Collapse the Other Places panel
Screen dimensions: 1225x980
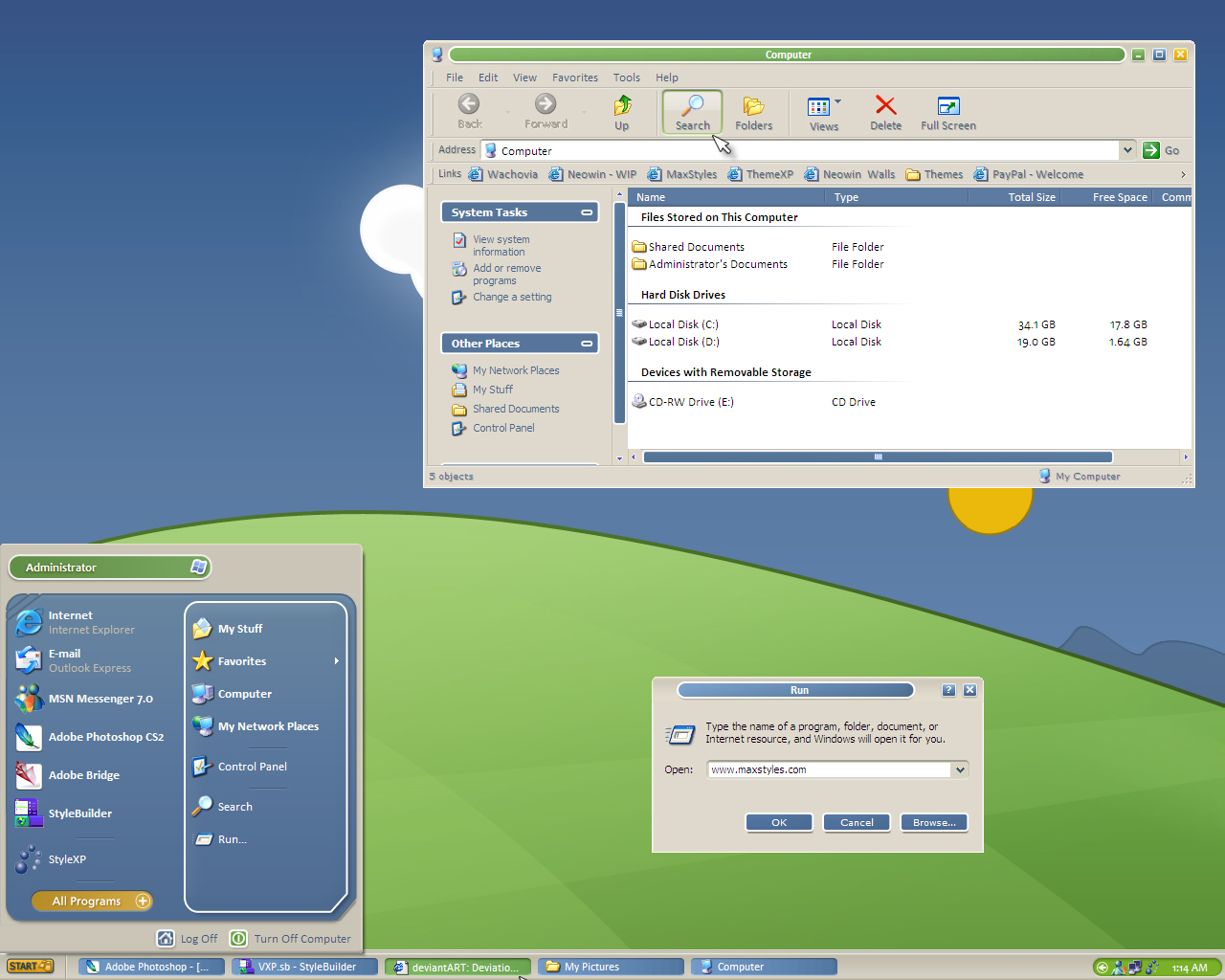pyautogui.click(x=587, y=344)
